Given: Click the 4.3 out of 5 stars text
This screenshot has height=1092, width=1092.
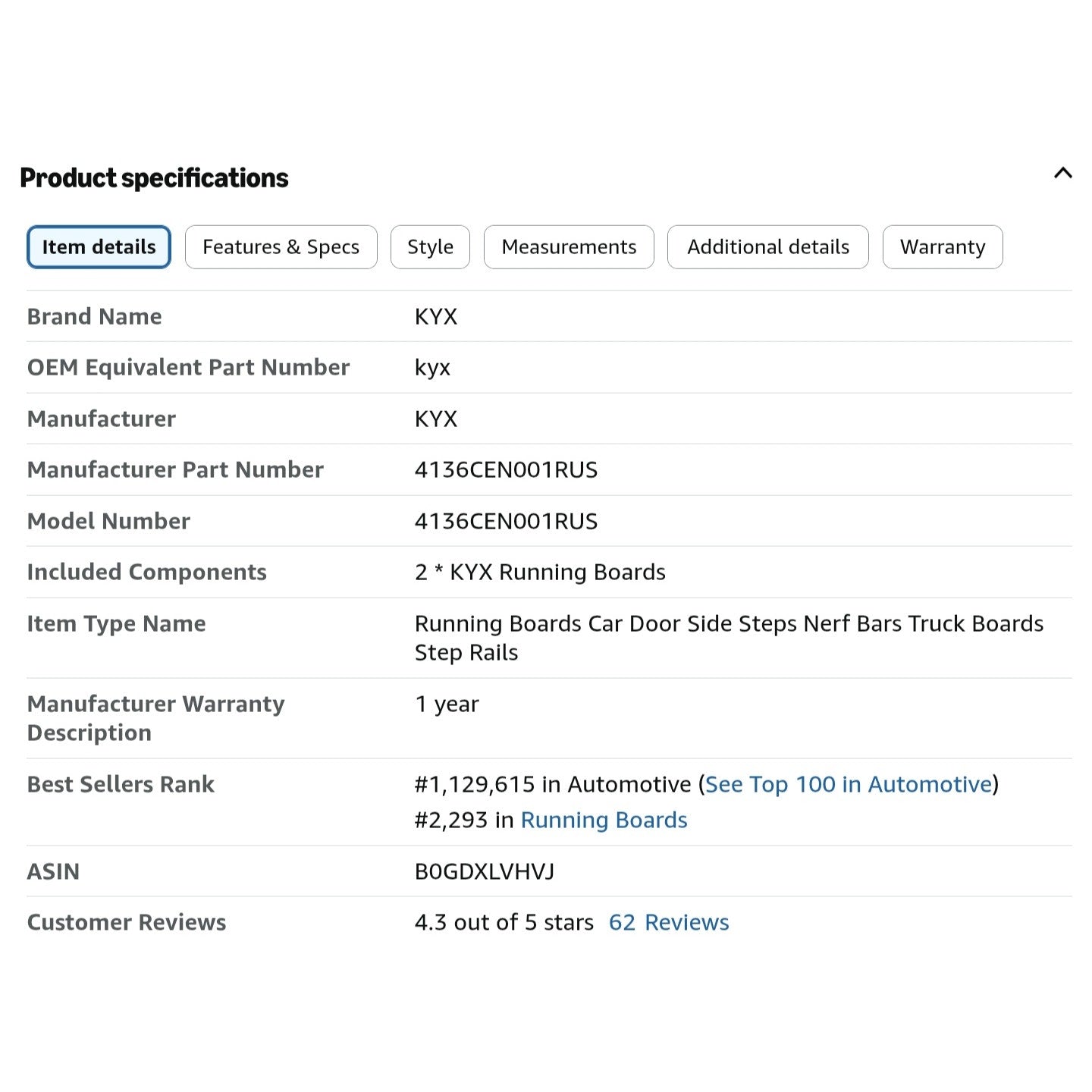Looking at the screenshot, I should tap(504, 922).
